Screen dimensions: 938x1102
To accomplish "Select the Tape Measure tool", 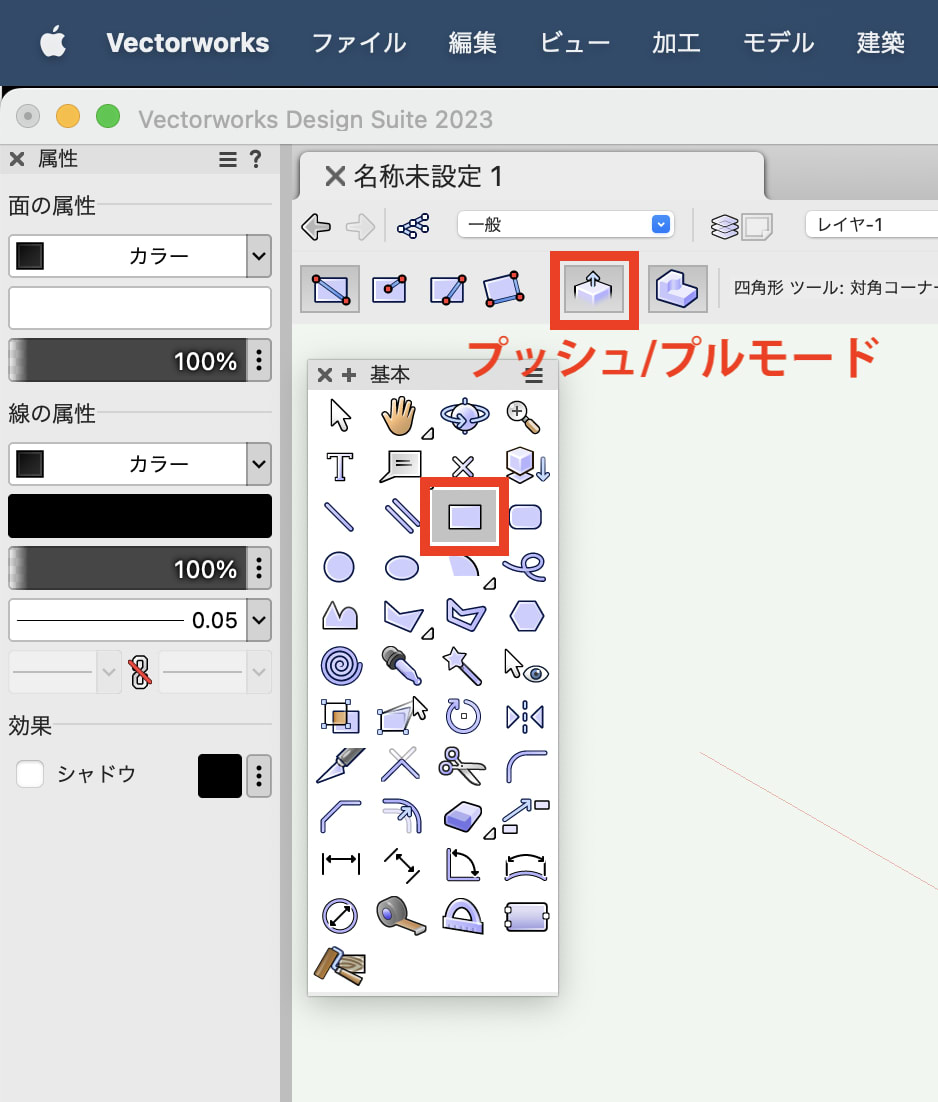I will (x=401, y=917).
